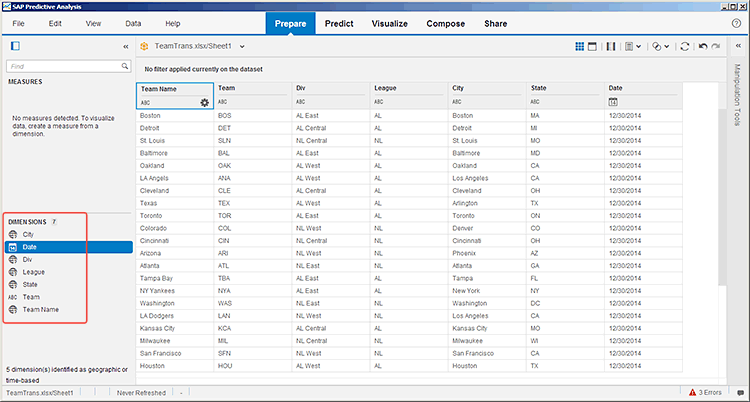The height and width of the screenshot is (402, 750).
Task: Click the 'ON' state cell
Action: tap(565, 216)
